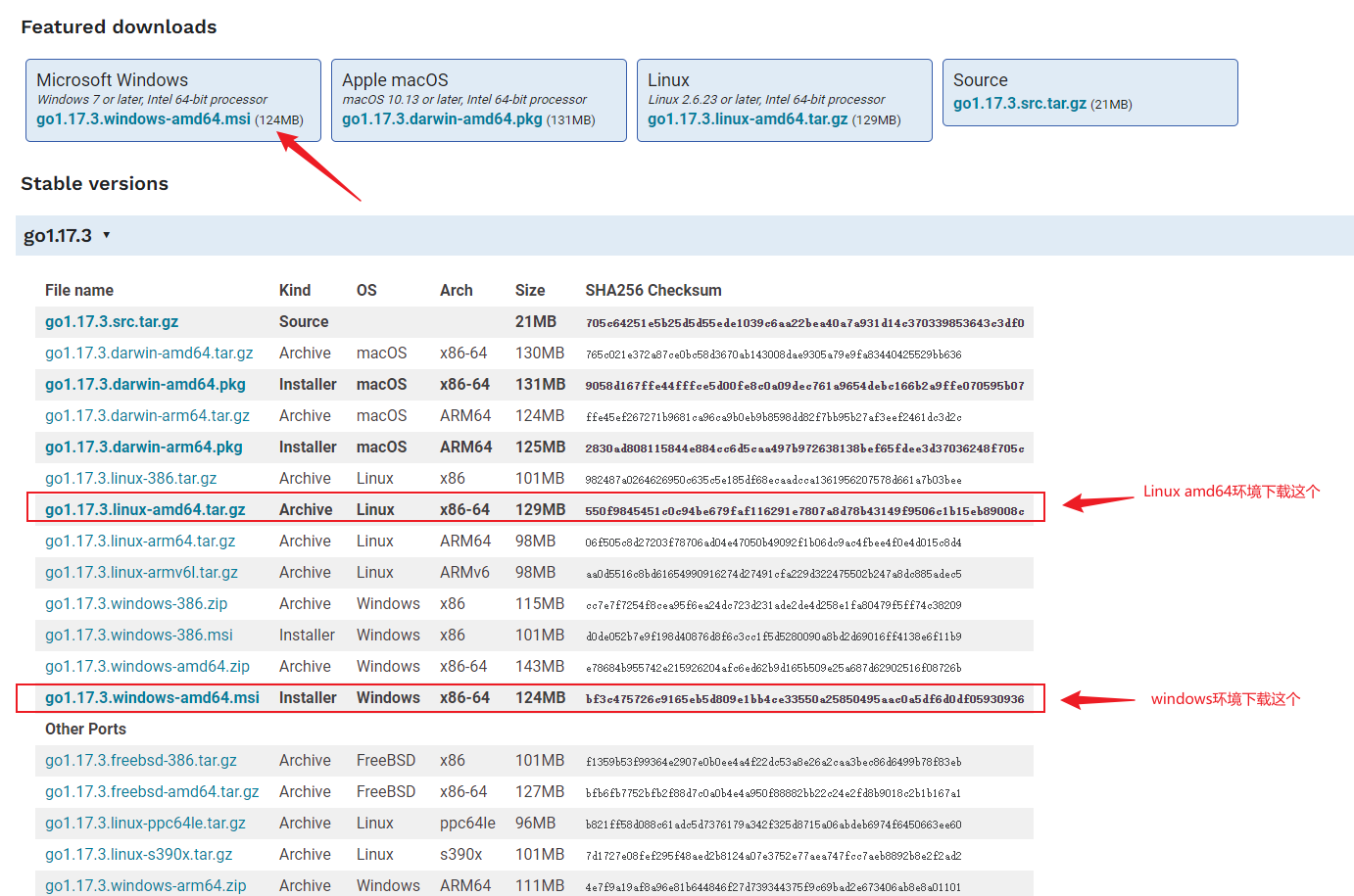Open the go1.17.3.darwin-amd64.tar.gz archive link
The height and width of the screenshot is (896, 1354).
coord(149,354)
